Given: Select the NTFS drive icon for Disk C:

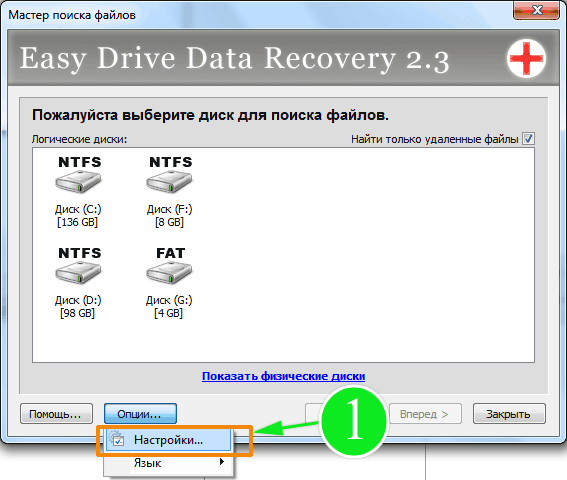Looking at the screenshot, I should pos(78,176).
